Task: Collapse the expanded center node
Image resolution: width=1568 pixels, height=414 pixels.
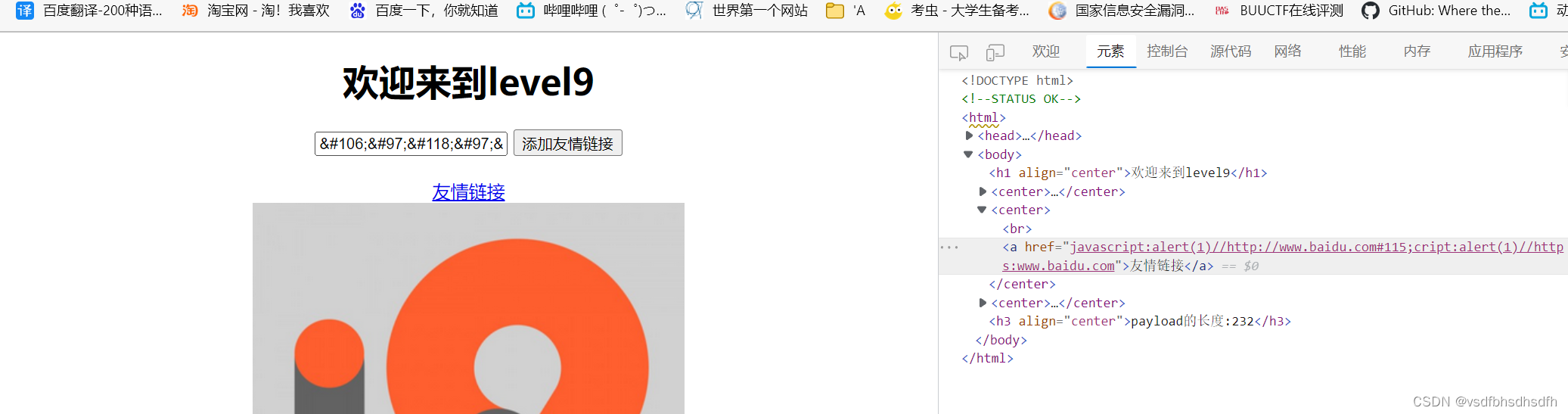Action: click(x=982, y=210)
